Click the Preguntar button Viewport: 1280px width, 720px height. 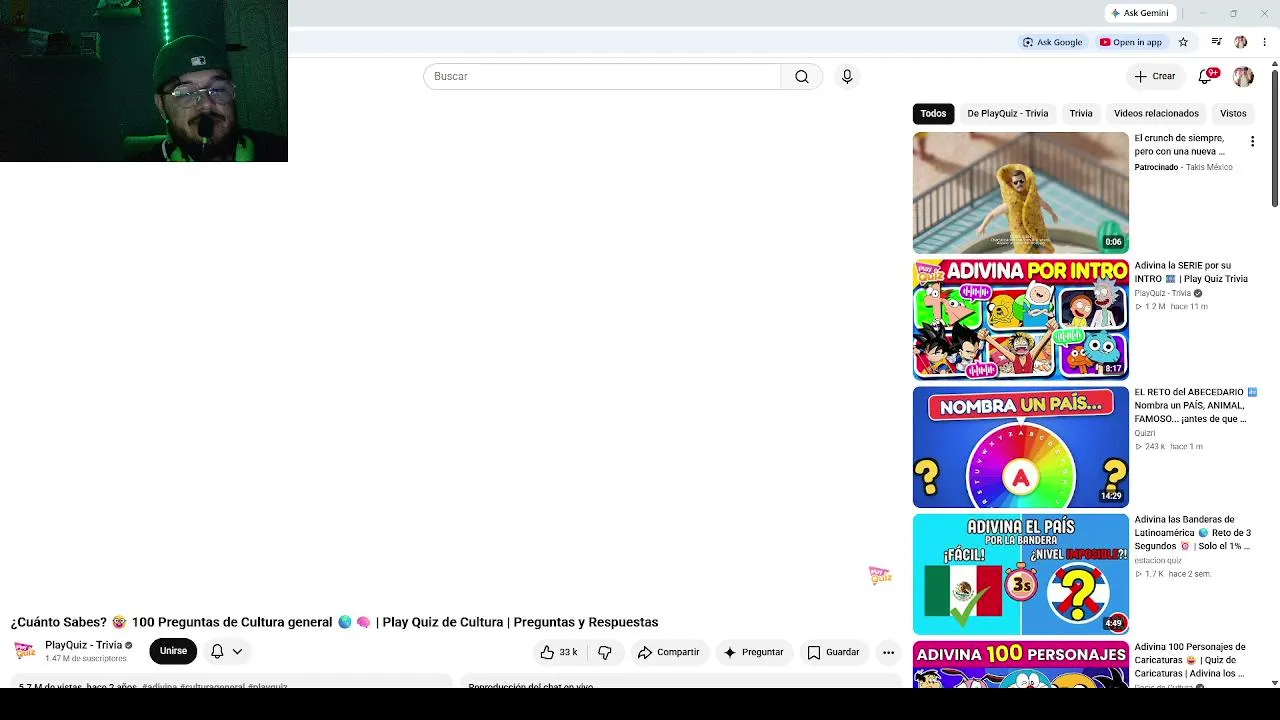pyautogui.click(x=754, y=652)
